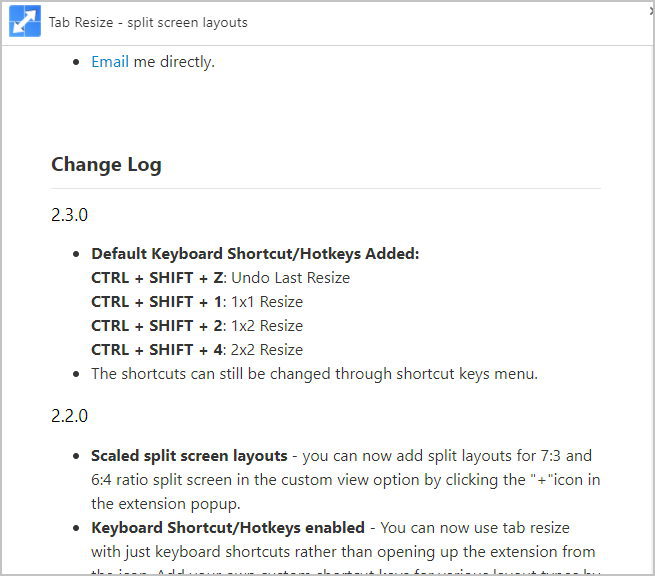Click the Change Log heading
Viewport: 655px width, 576px height.
tap(106, 165)
